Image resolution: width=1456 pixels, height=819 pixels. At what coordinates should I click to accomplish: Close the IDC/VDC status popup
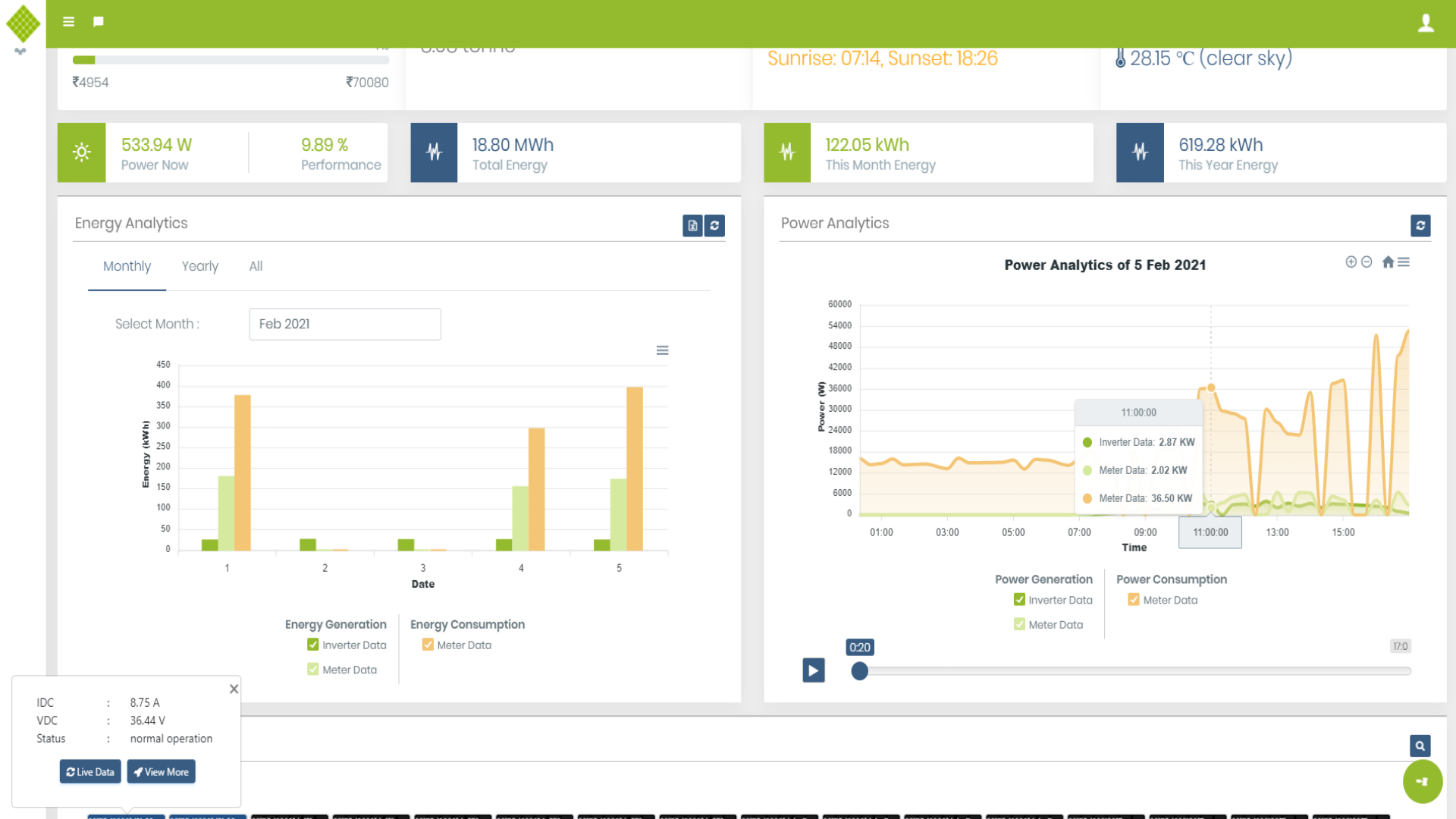[x=234, y=689]
